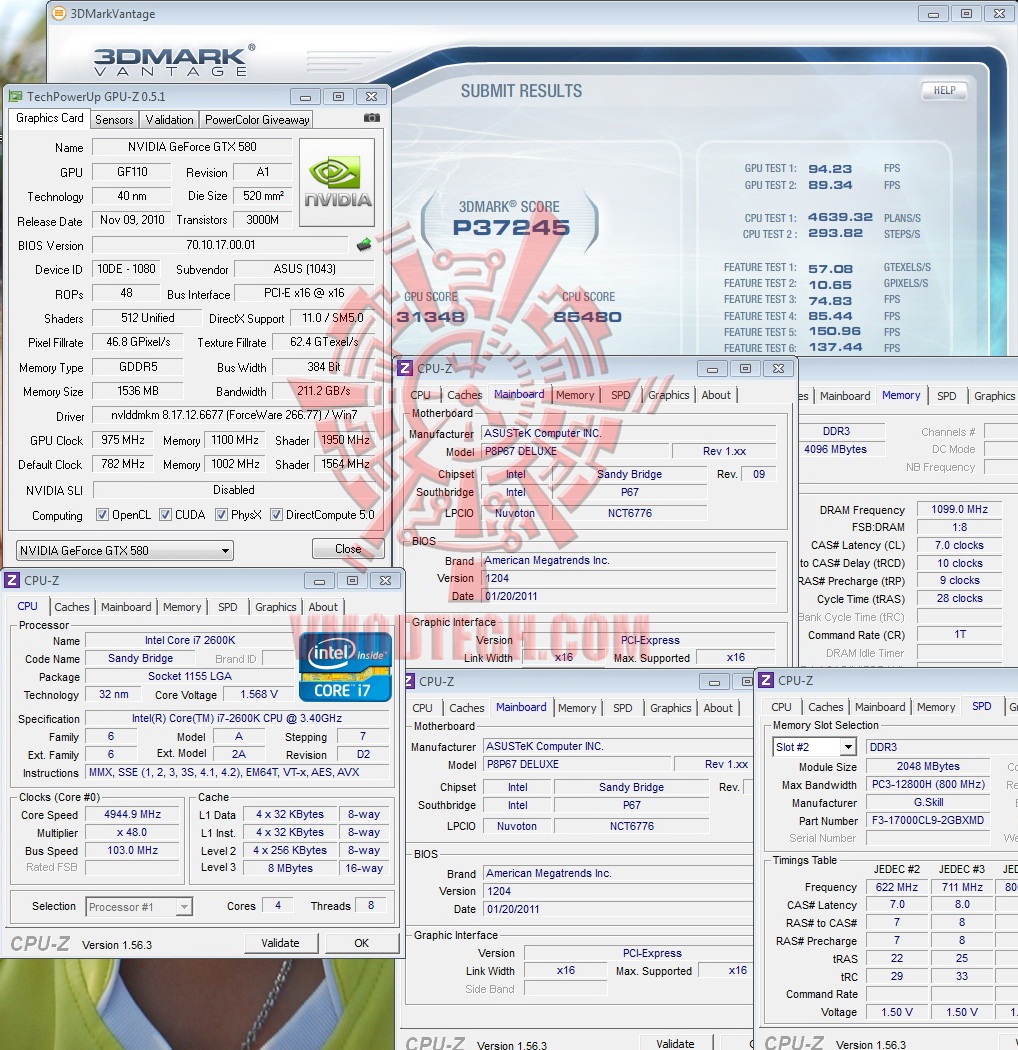Image resolution: width=1018 pixels, height=1050 pixels.
Task: Click the GPU-Z title bar app icon
Action: coord(15,96)
